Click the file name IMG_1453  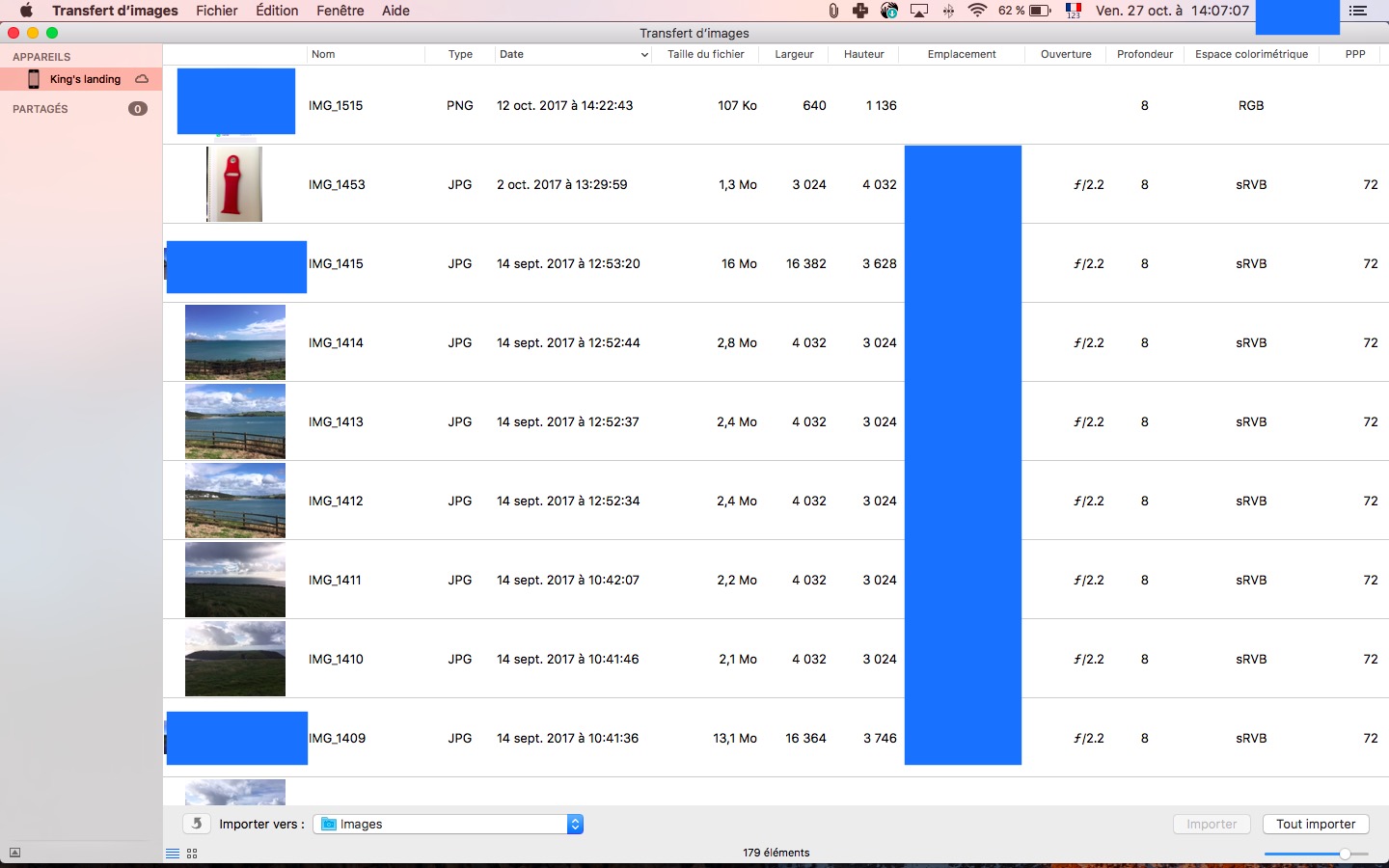[337, 185]
